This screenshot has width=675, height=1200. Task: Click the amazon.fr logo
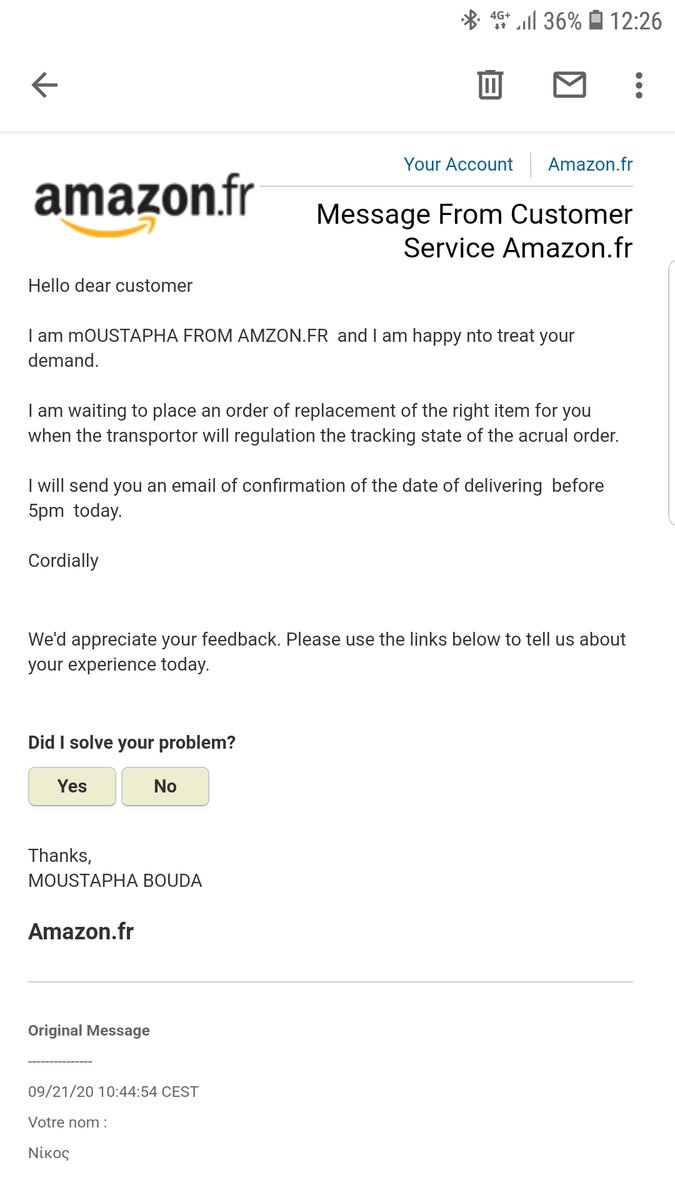click(144, 207)
